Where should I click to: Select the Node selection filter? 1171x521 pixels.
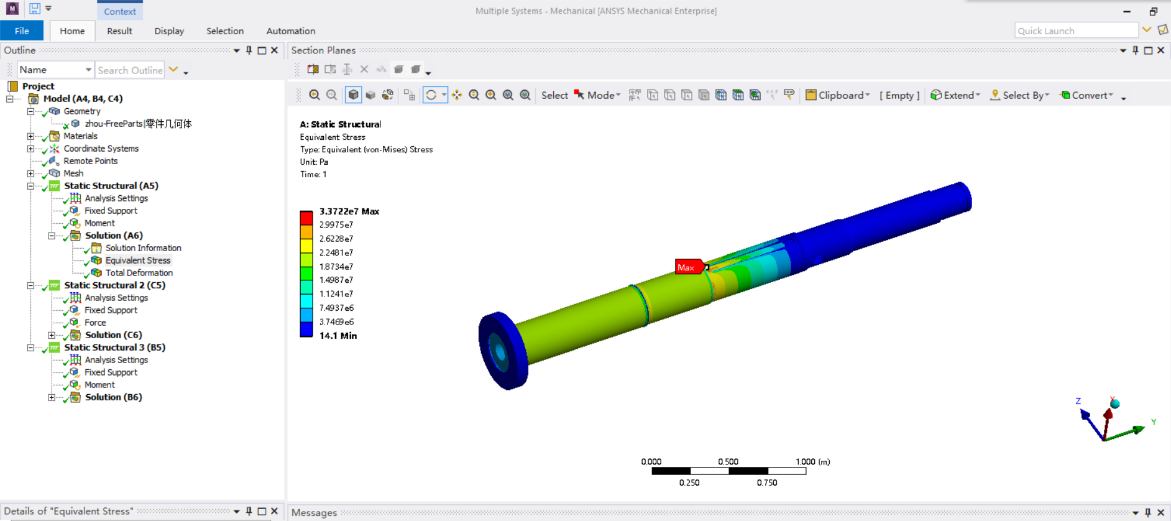point(721,95)
